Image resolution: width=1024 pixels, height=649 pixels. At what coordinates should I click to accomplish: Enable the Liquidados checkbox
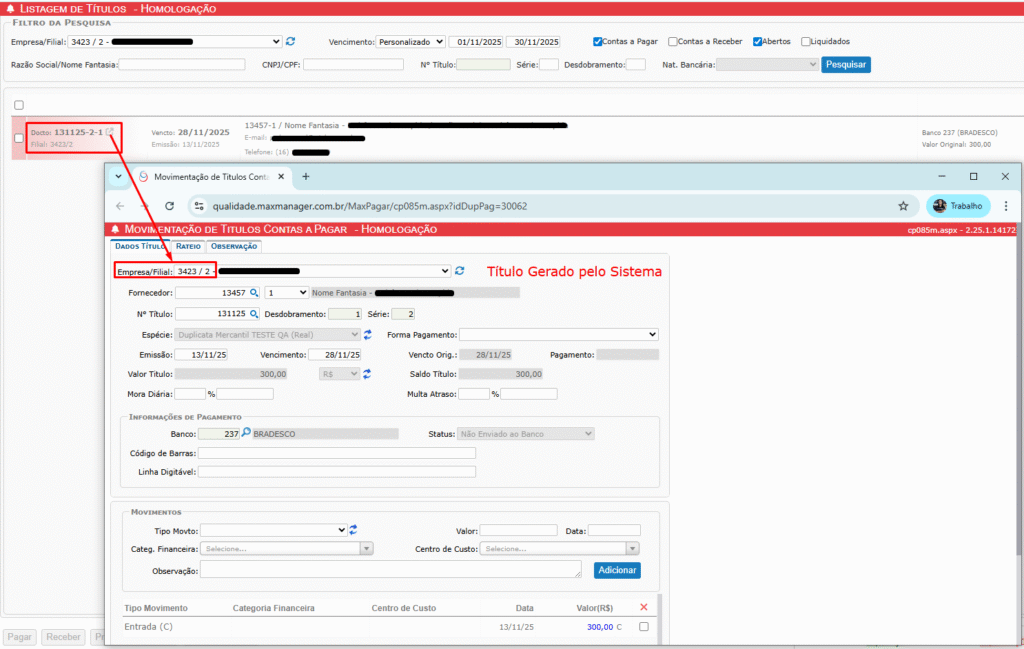[806, 42]
